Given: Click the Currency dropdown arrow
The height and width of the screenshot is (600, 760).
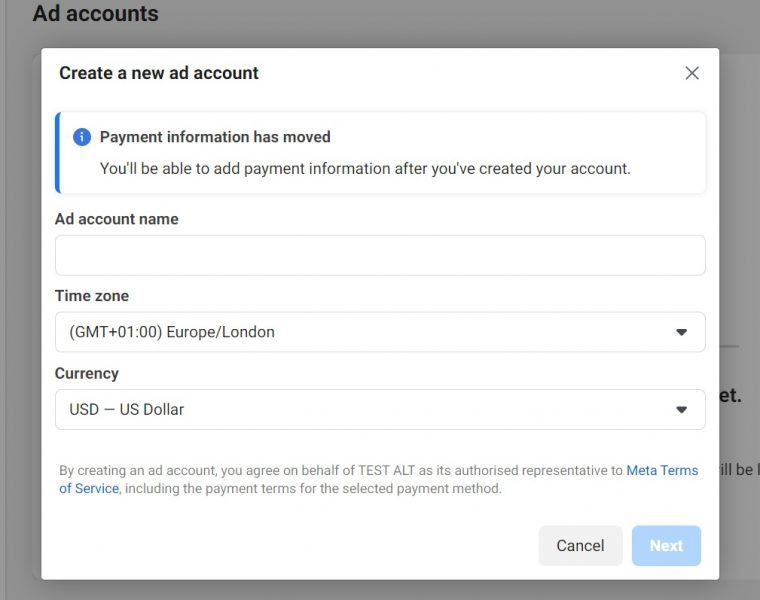Looking at the screenshot, I should [x=682, y=409].
